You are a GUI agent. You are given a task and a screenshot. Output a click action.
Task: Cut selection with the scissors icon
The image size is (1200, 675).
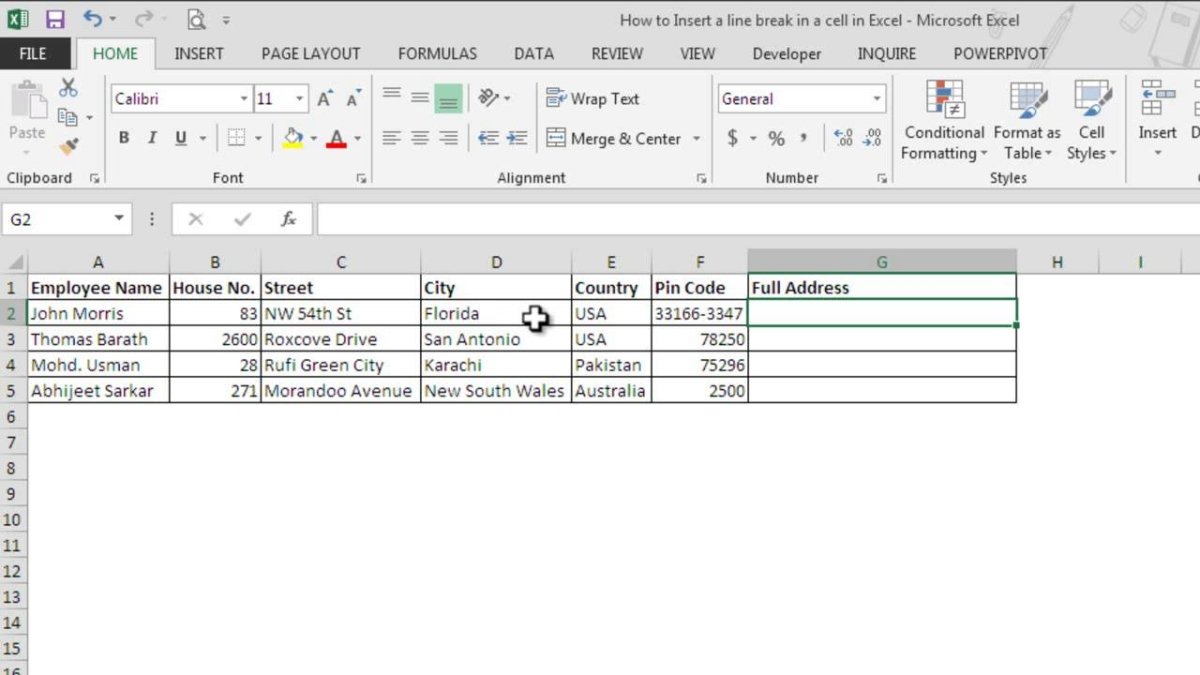tap(68, 89)
